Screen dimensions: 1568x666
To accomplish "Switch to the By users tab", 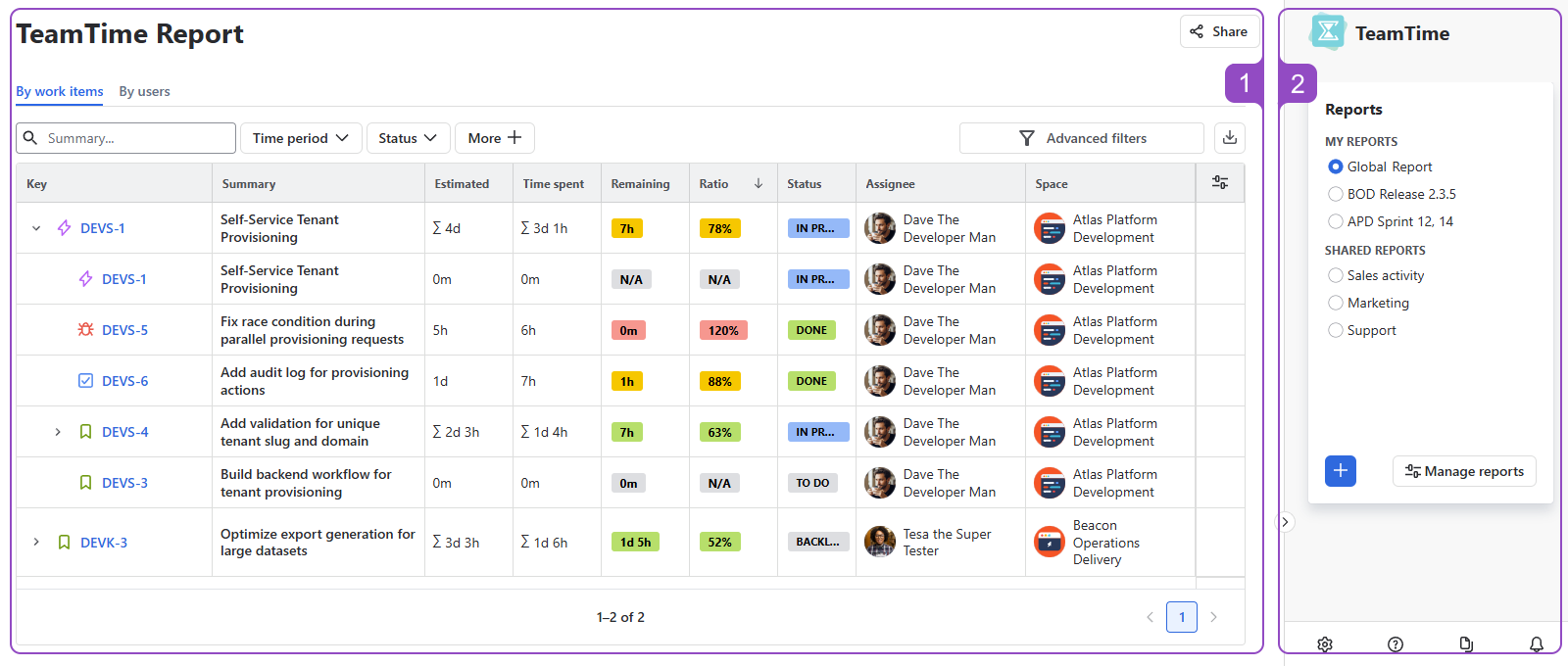I will [144, 91].
